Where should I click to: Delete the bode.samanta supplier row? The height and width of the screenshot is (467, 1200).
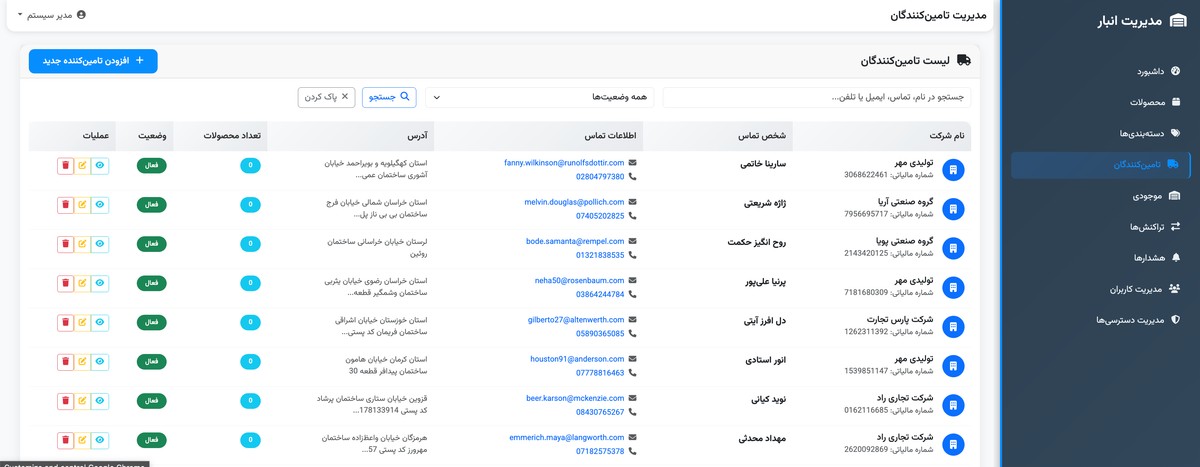pos(65,244)
